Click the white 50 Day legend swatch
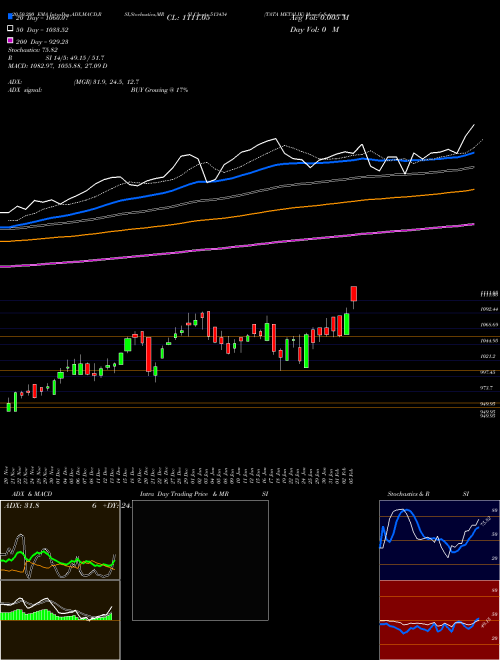Screen dimensions: 500x660 click(x=10, y=29)
